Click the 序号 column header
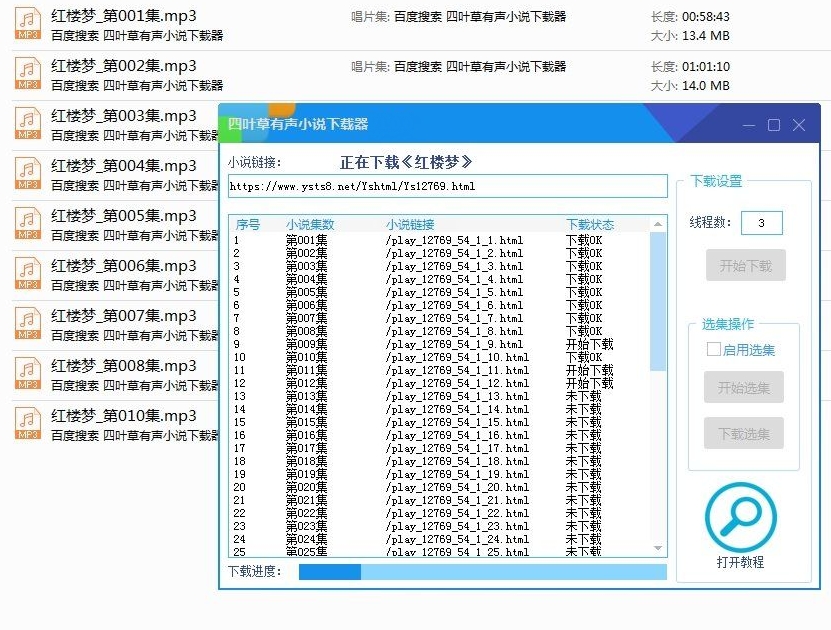The image size is (831, 630). click(x=248, y=225)
